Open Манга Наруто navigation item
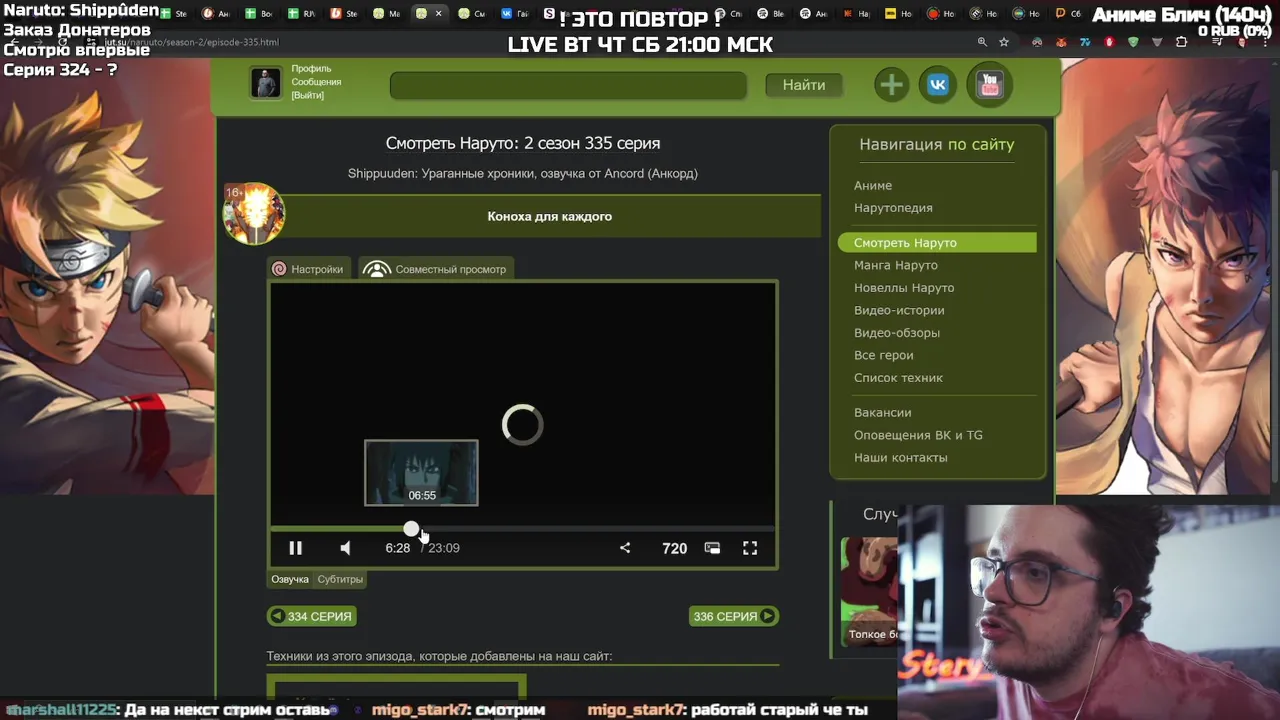This screenshot has width=1280, height=720. click(x=896, y=265)
